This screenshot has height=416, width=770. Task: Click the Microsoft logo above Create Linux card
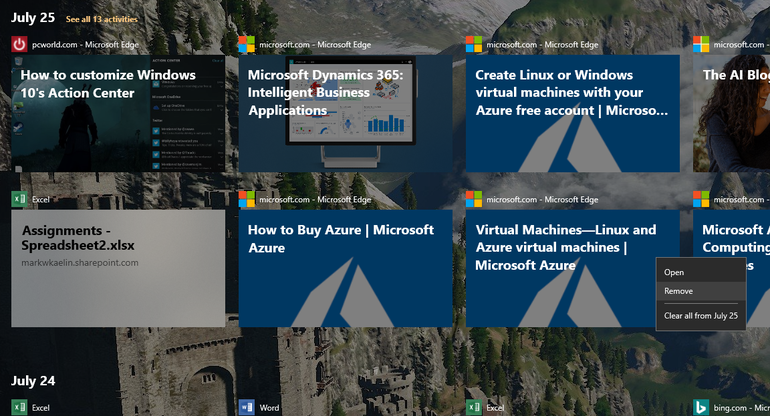474,44
